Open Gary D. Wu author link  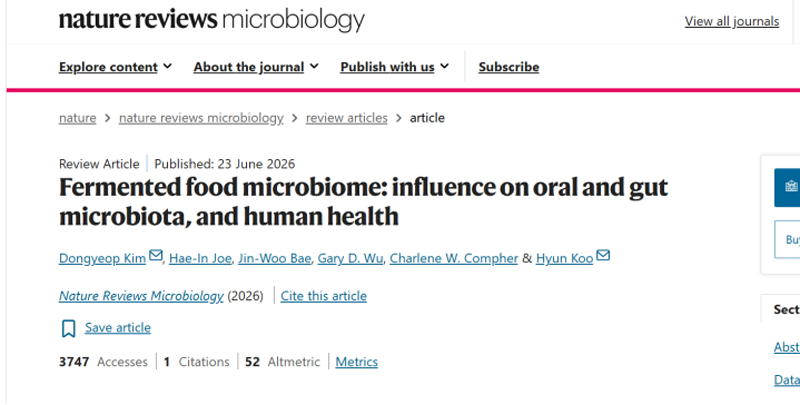pos(350,259)
